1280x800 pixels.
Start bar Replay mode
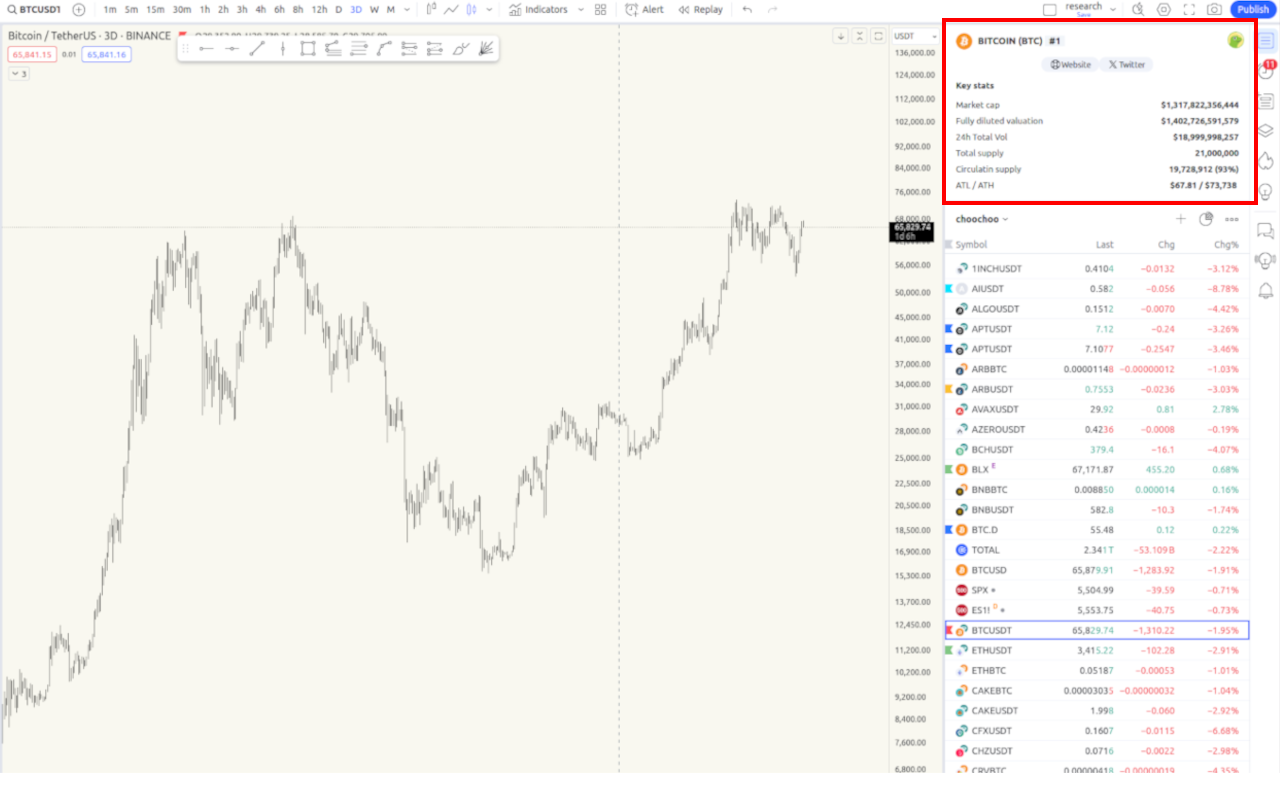(x=700, y=10)
